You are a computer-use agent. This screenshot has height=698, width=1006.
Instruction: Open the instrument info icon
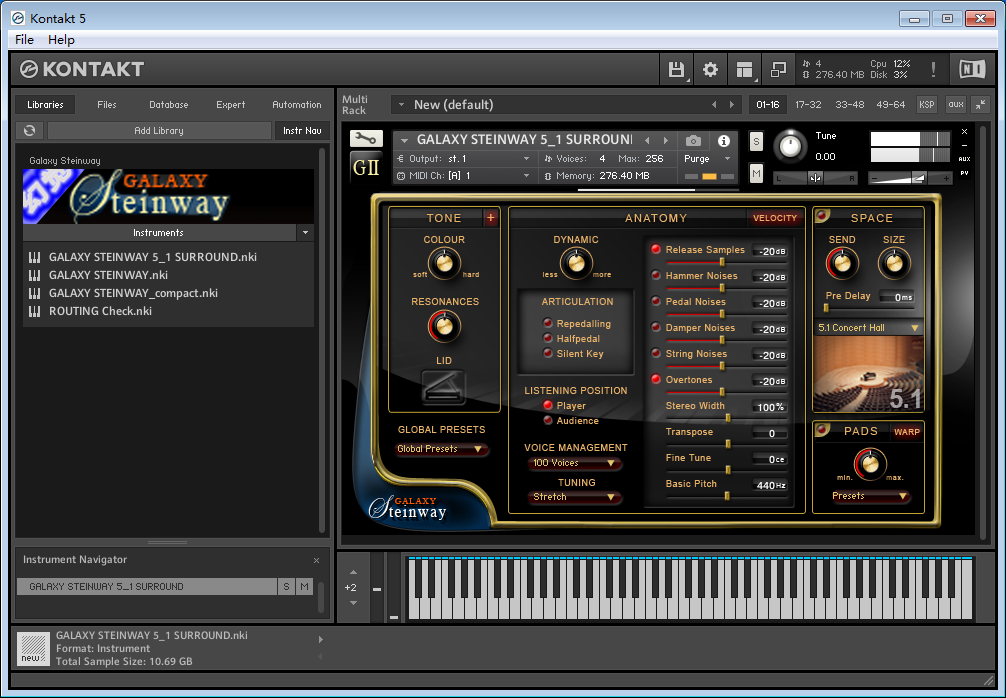click(724, 141)
